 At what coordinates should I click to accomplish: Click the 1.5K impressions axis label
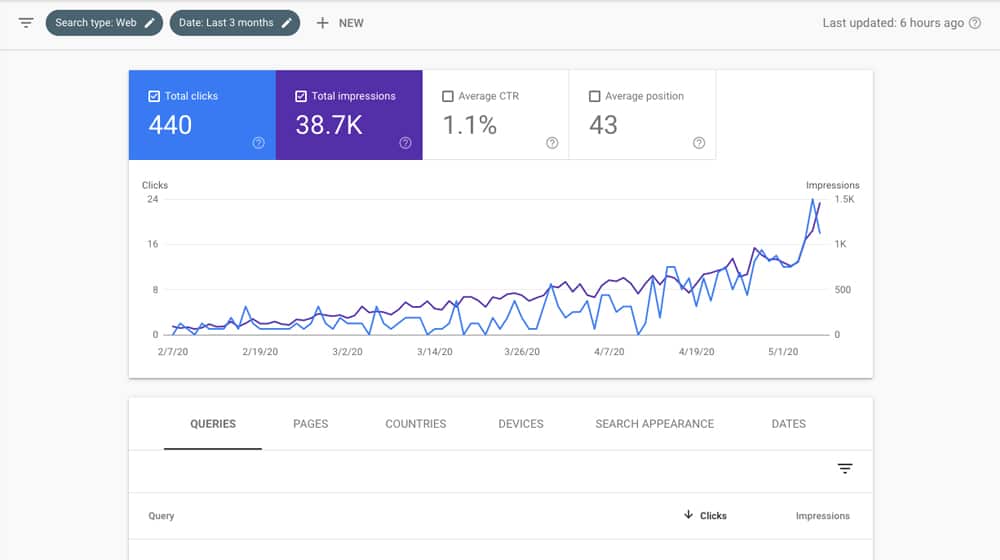click(844, 199)
